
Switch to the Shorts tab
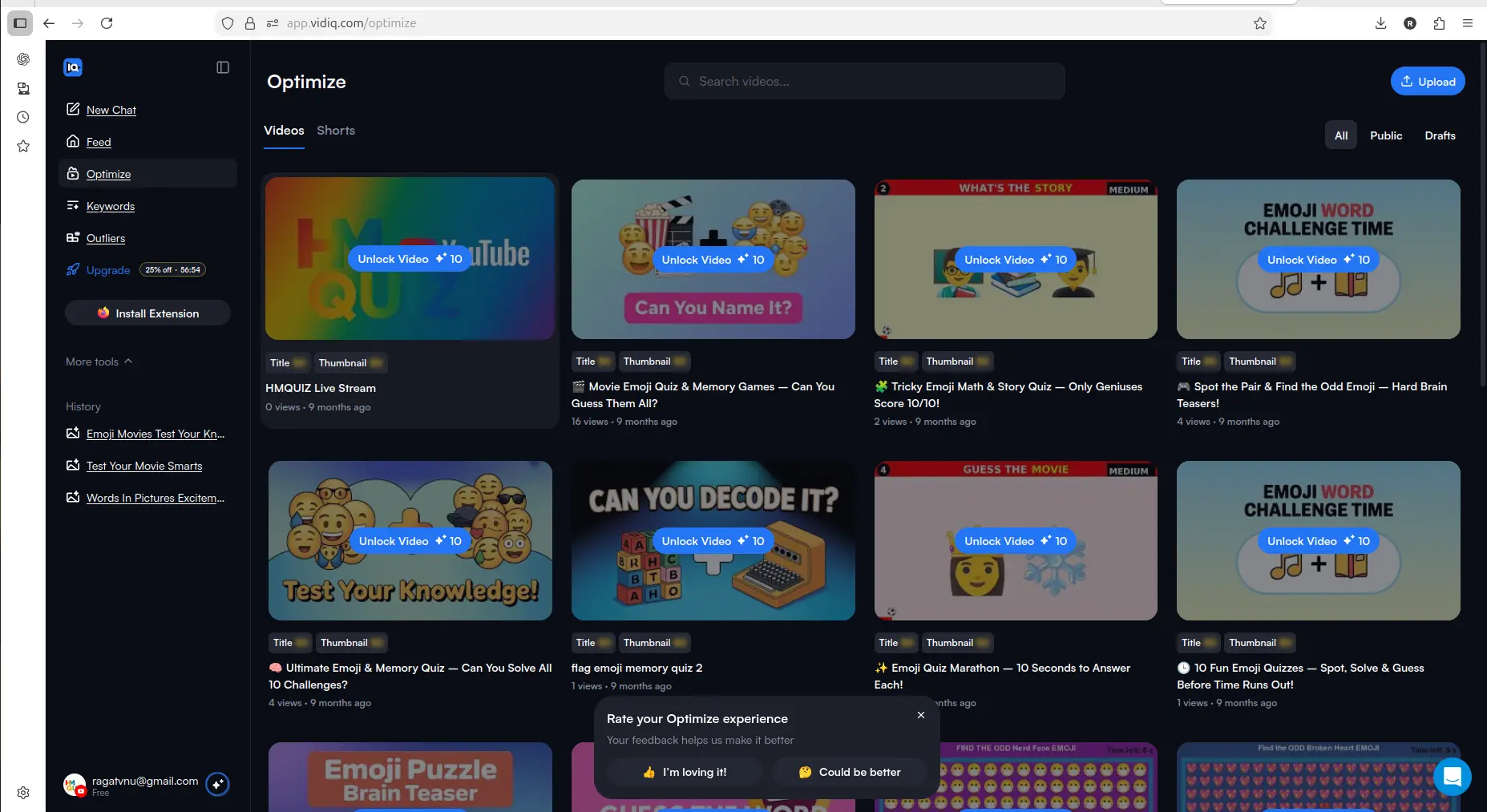pyautogui.click(x=336, y=131)
